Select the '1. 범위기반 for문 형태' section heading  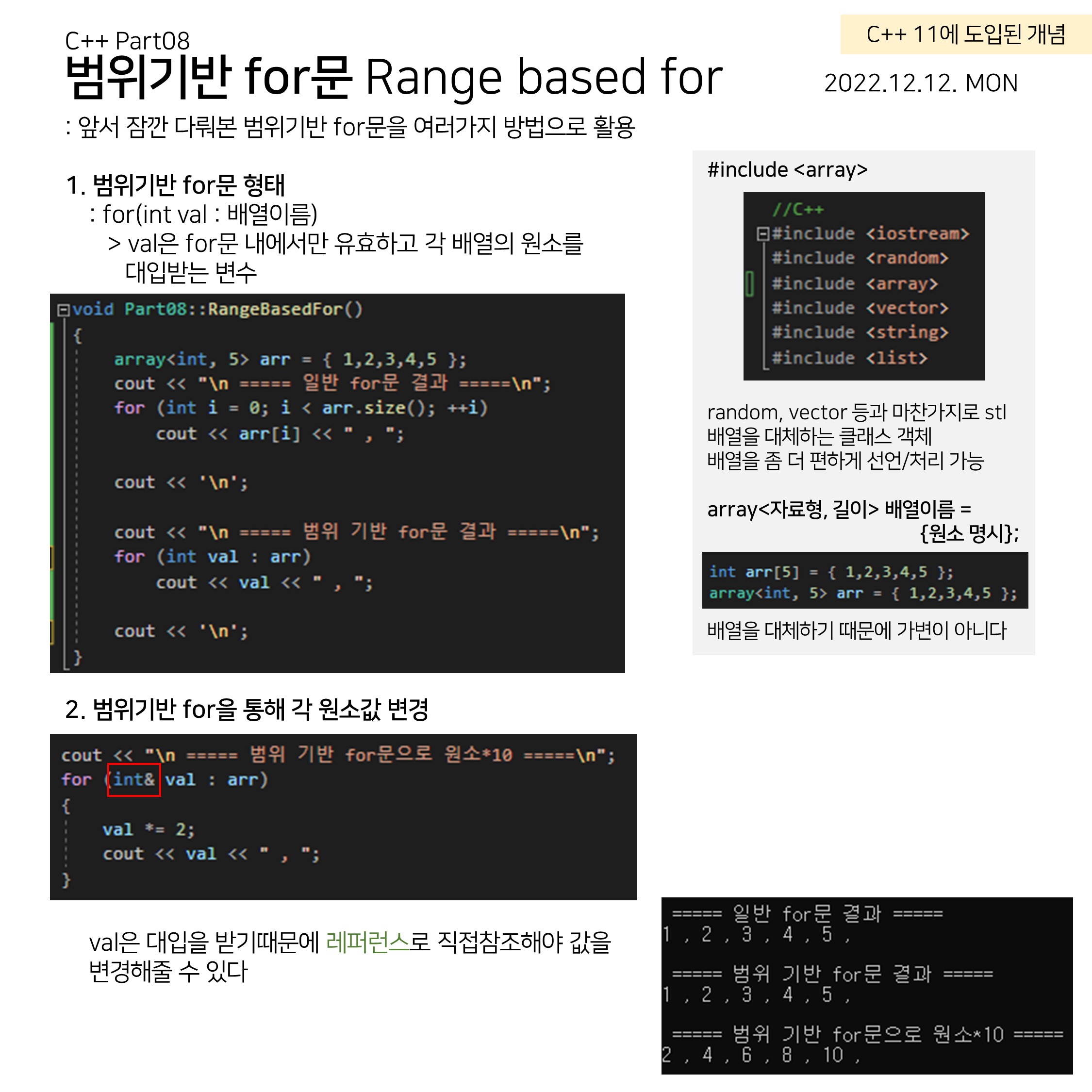[x=175, y=185]
